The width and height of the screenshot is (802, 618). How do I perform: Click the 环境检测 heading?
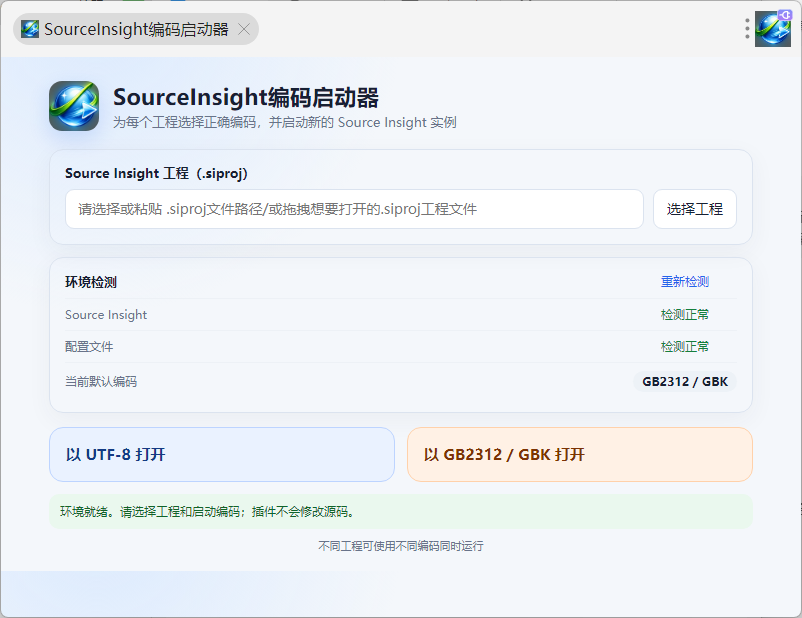point(91,282)
